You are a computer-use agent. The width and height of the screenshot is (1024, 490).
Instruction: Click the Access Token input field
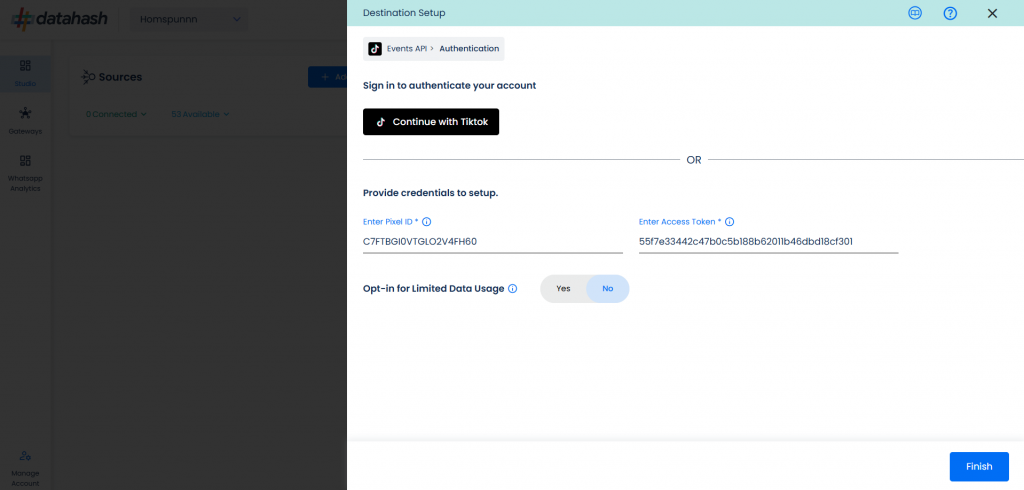tap(769, 242)
